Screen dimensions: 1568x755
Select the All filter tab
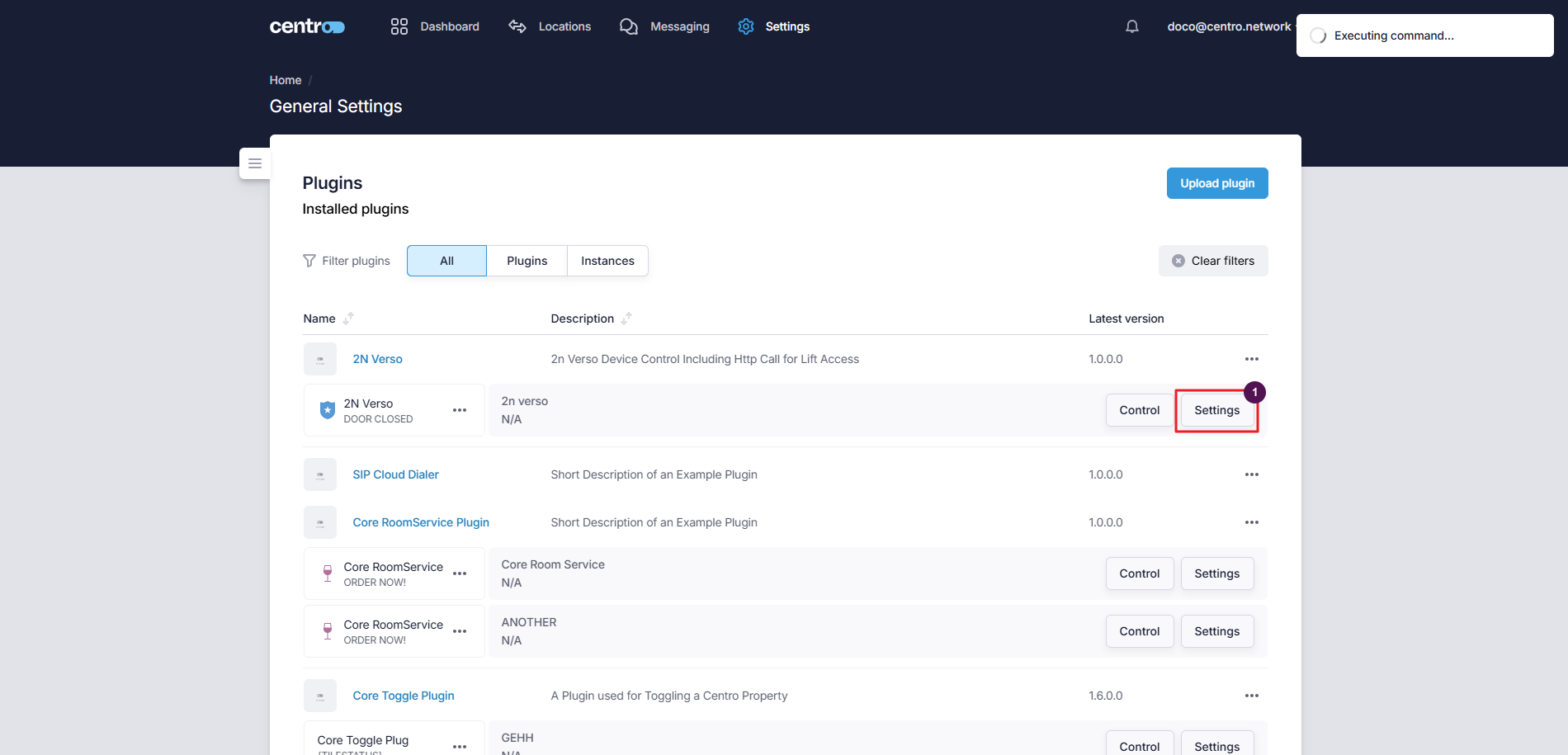(446, 261)
